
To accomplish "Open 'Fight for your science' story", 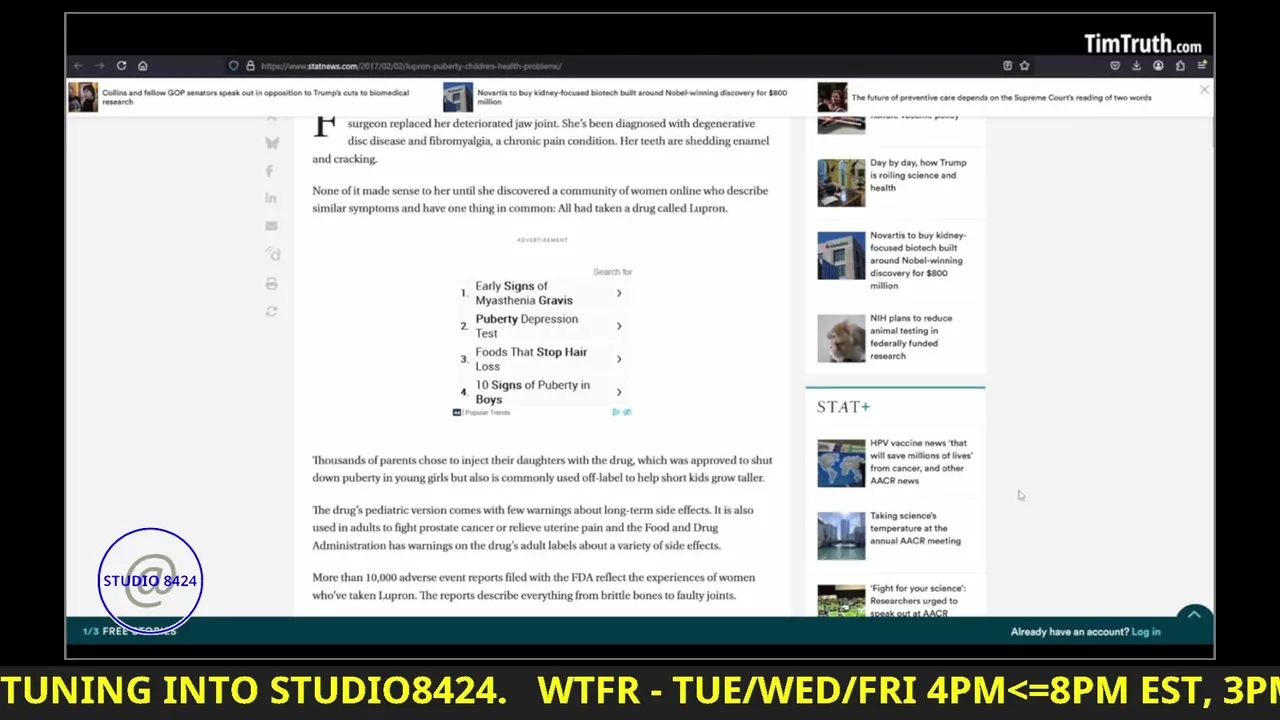I will point(917,600).
